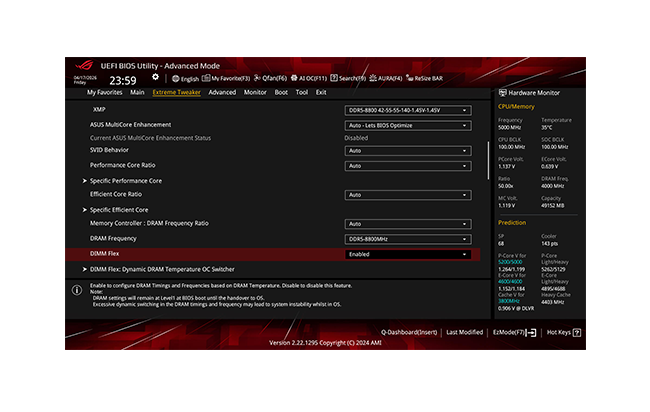Click the 4600/4600 E-Core value
This screenshot has height=412, width=650.
[x=510, y=282]
